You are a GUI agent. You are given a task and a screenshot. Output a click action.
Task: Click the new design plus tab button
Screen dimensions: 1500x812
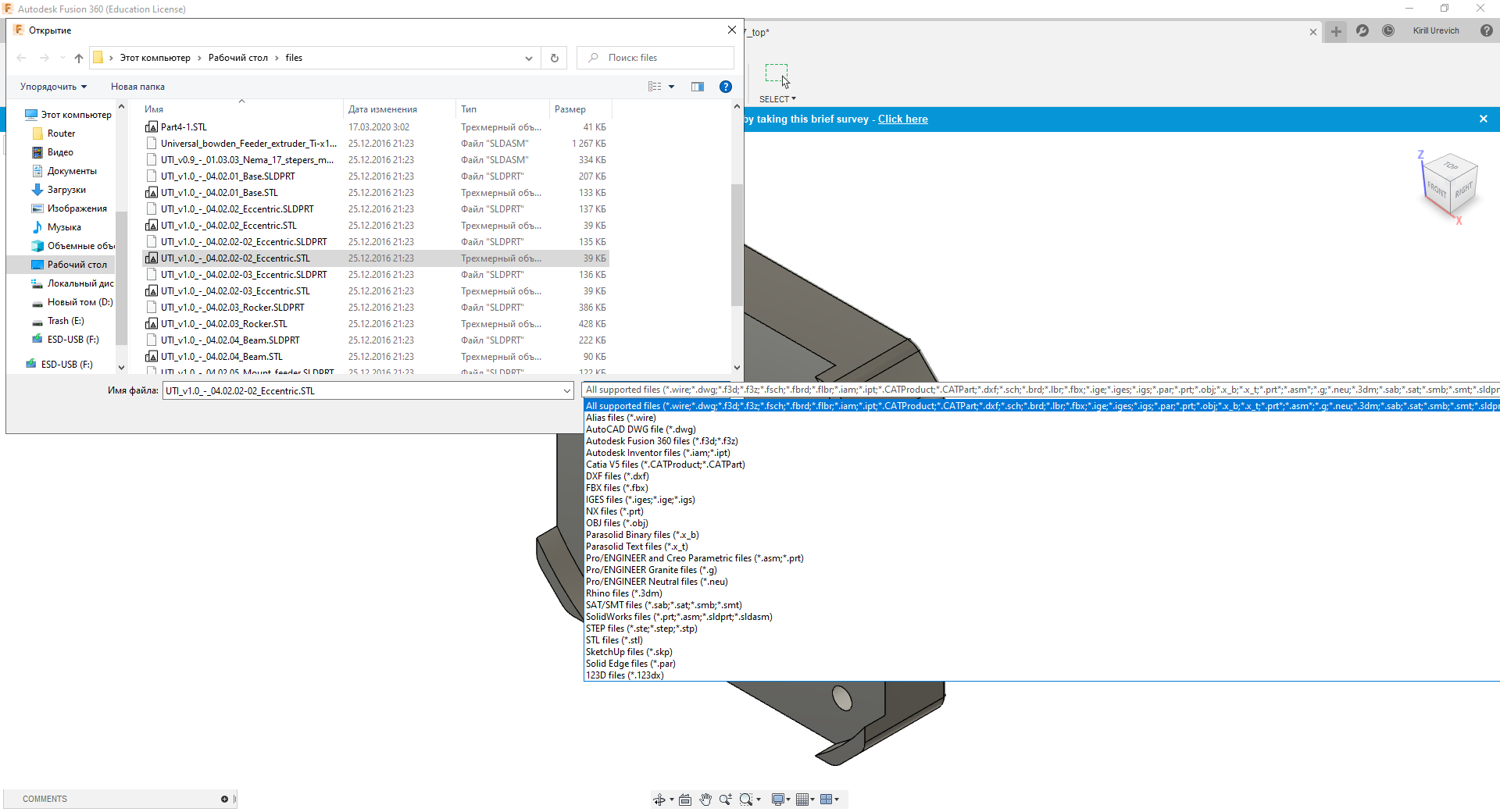point(1336,31)
